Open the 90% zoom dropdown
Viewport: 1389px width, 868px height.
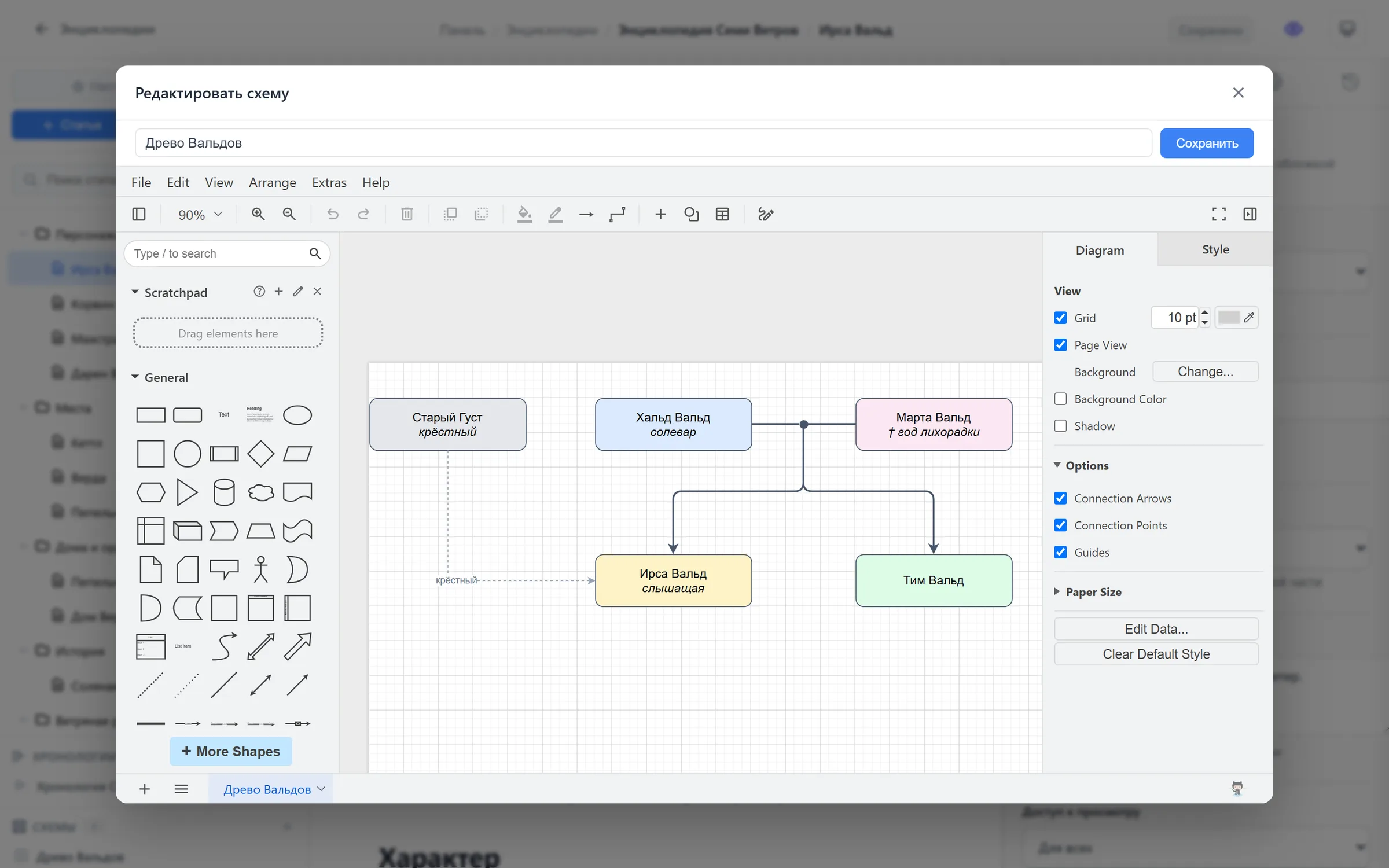coord(200,215)
